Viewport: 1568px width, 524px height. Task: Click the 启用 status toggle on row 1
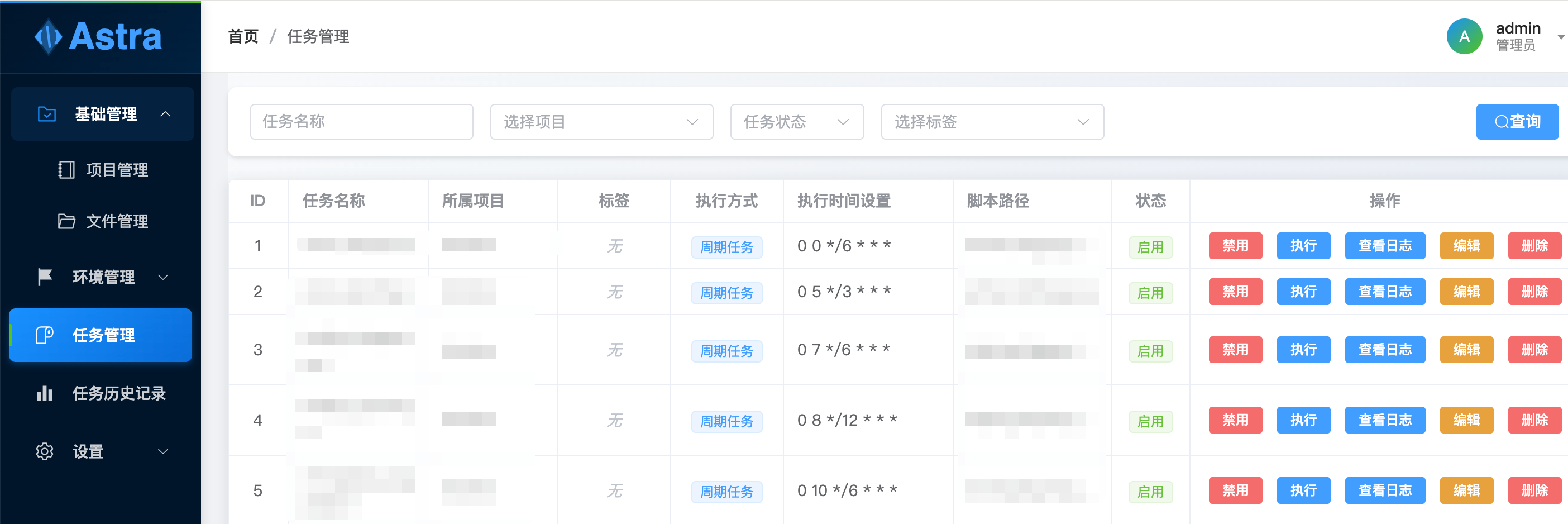tap(1150, 246)
